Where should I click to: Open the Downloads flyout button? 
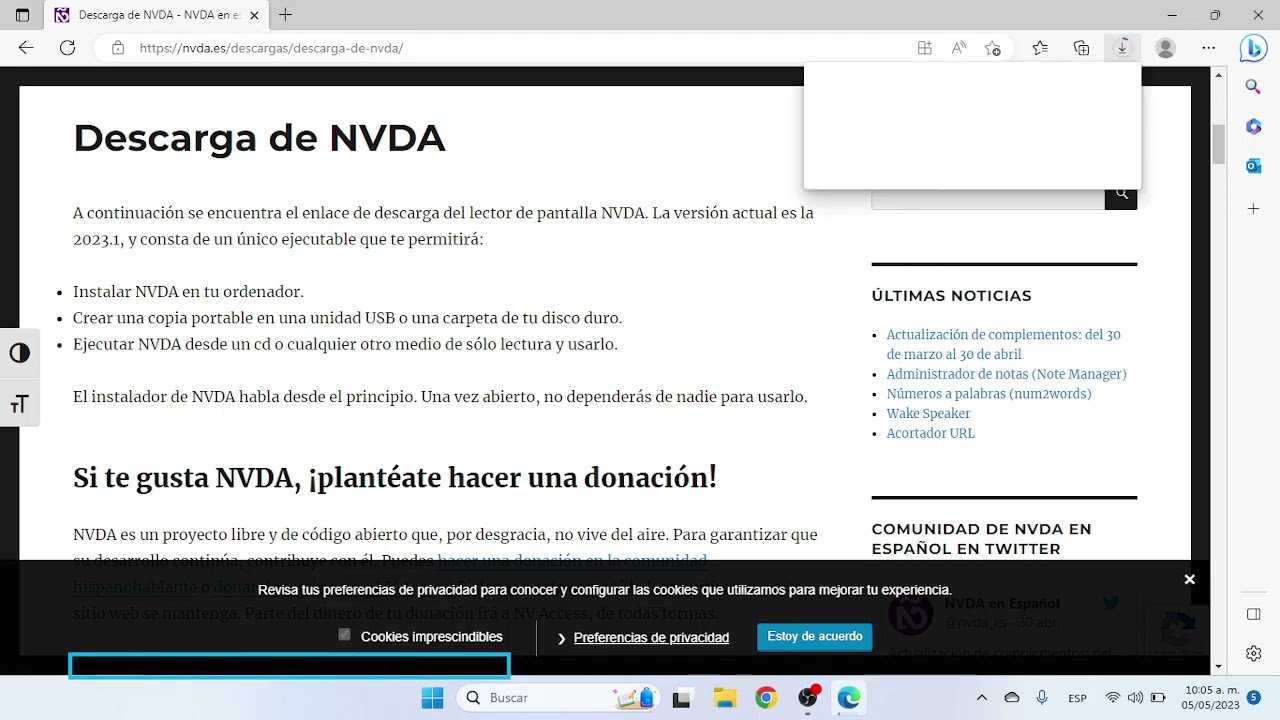coord(1122,47)
